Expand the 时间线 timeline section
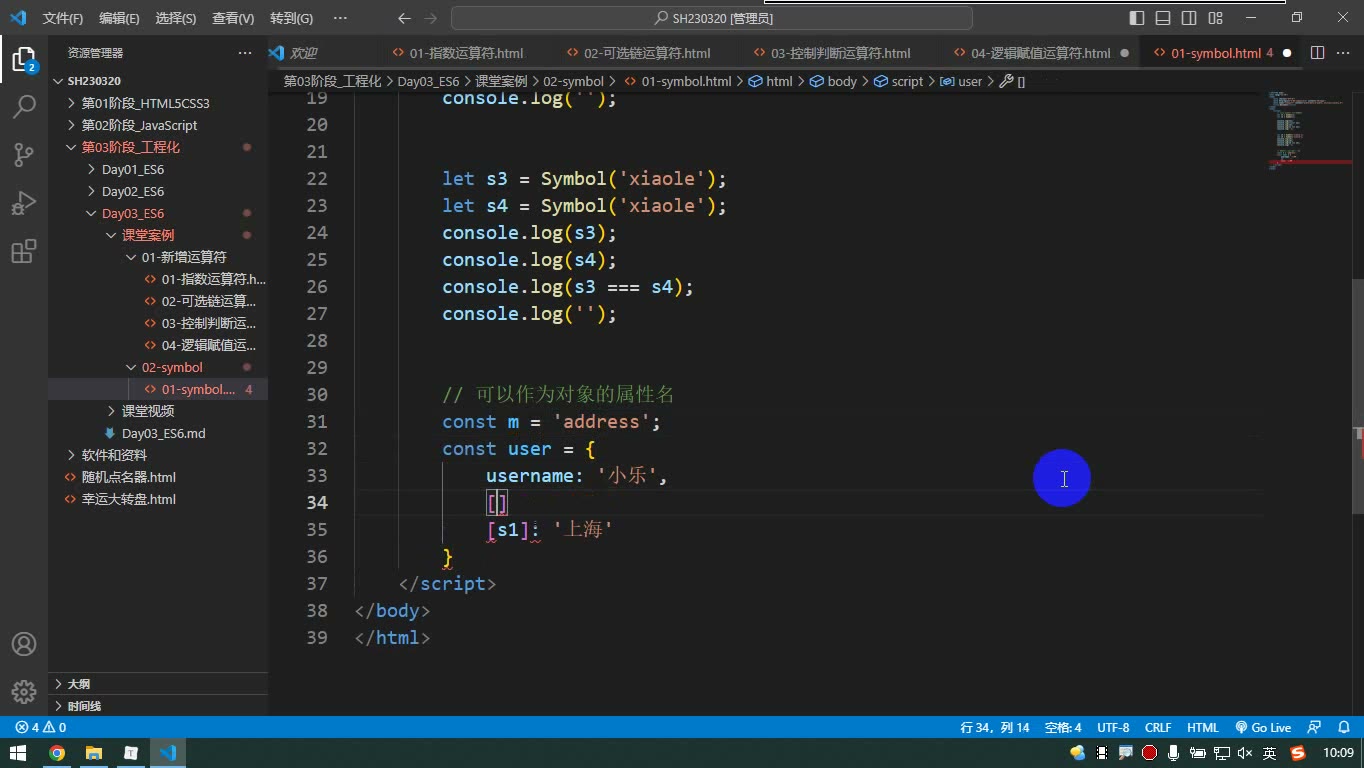Screen dimensions: 1364x768 156,706
